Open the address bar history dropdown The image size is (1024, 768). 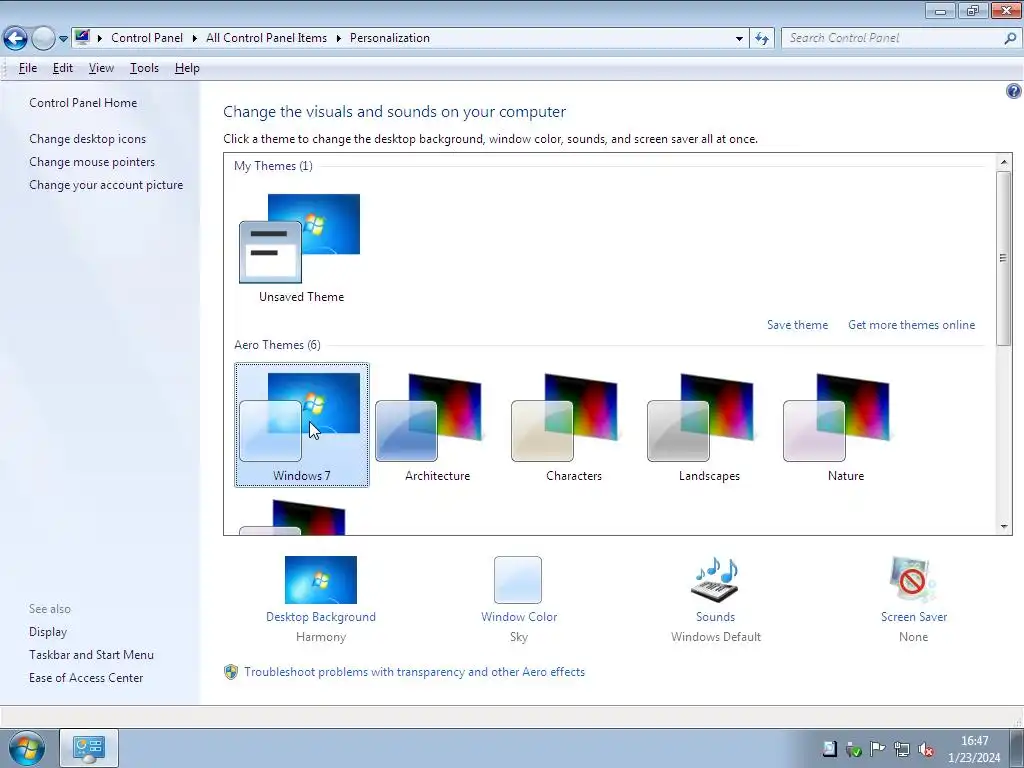(x=739, y=39)
